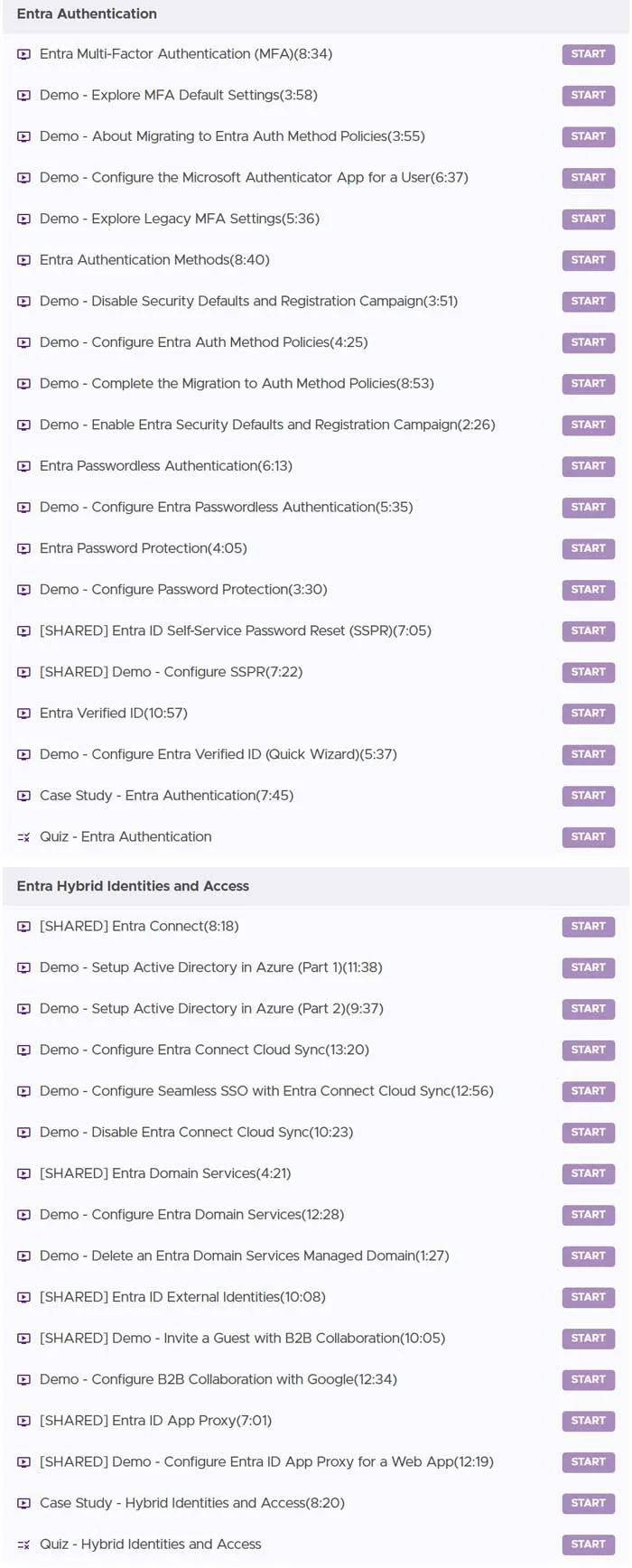Click the video icon for [SHARED] Entra Connect

point(24,927)
